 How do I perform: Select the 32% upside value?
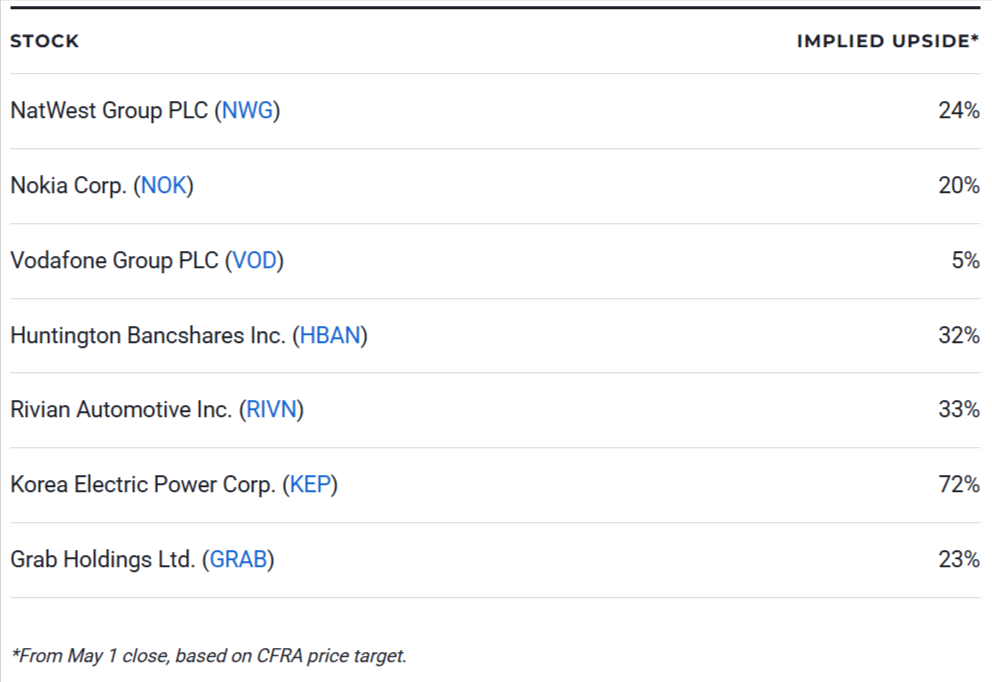click(x=959, y=335)
